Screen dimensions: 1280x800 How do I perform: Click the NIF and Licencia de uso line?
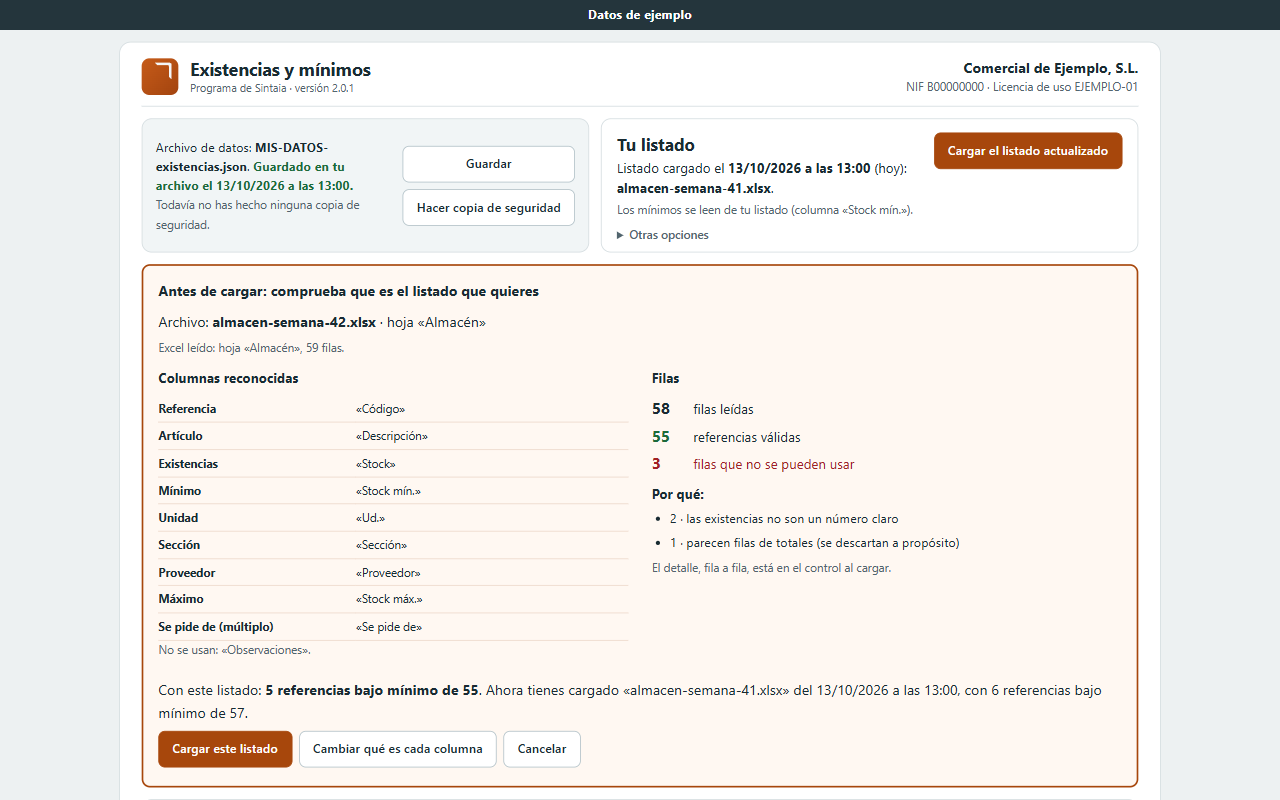(1022, 87)
